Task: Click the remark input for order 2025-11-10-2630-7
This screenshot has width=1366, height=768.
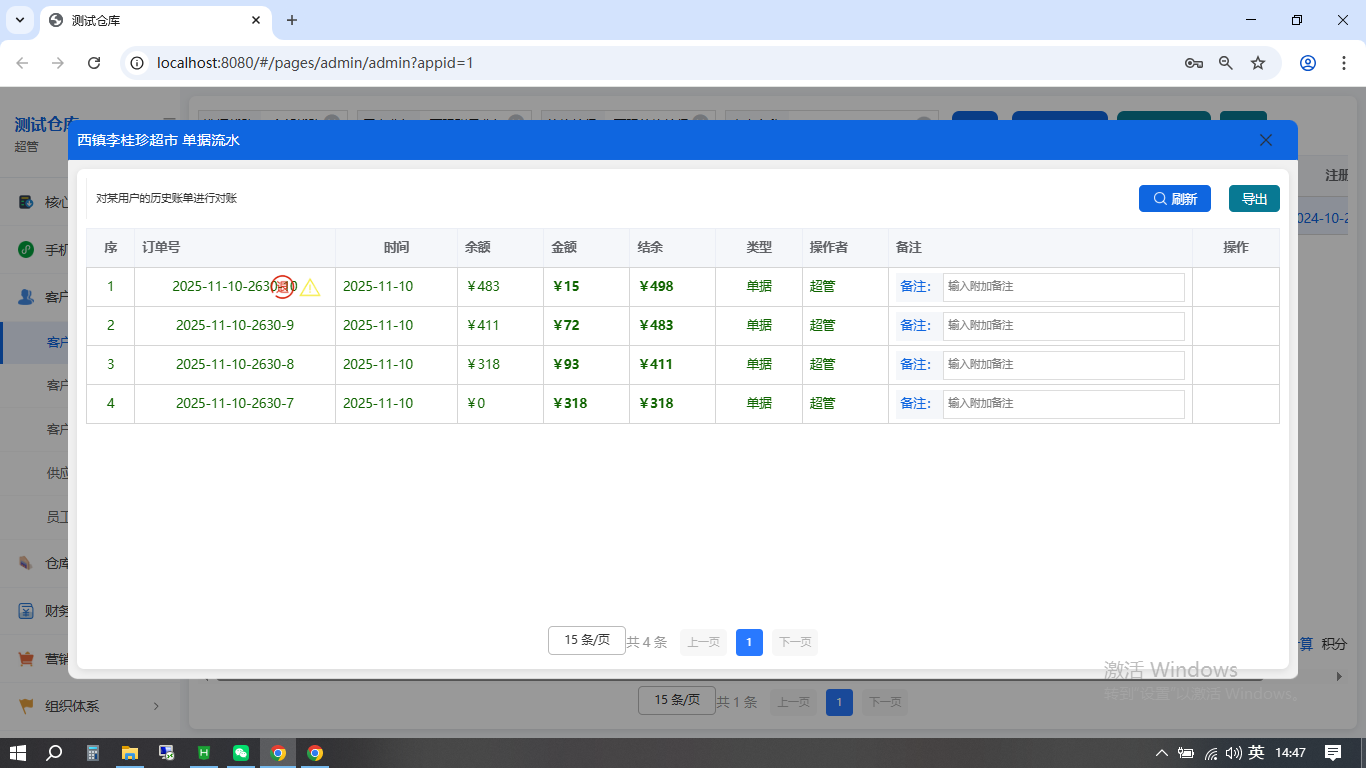Action: point(1063,404)
